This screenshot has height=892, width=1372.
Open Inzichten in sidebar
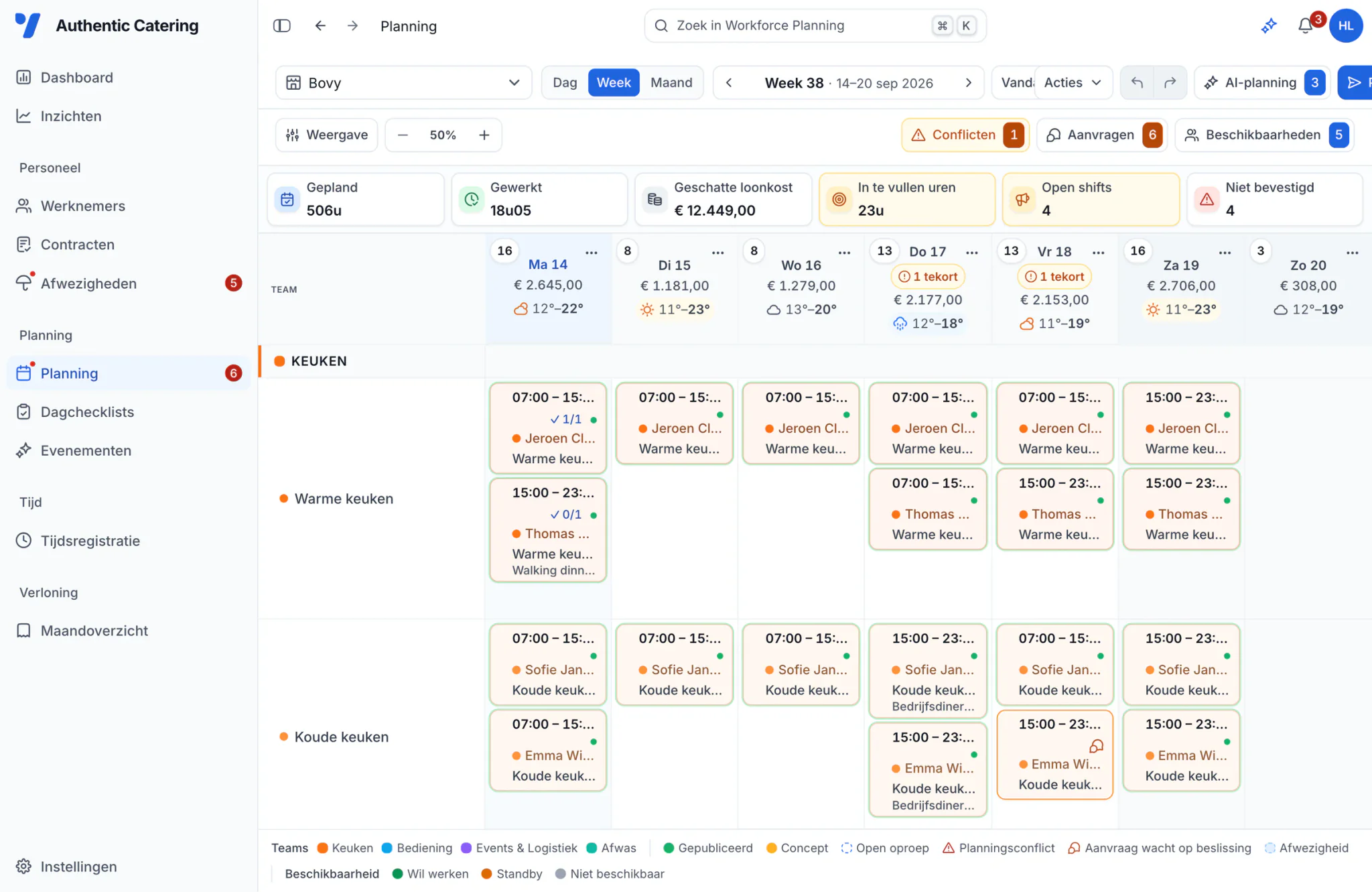pyautogui.click(x=129, y=116)
